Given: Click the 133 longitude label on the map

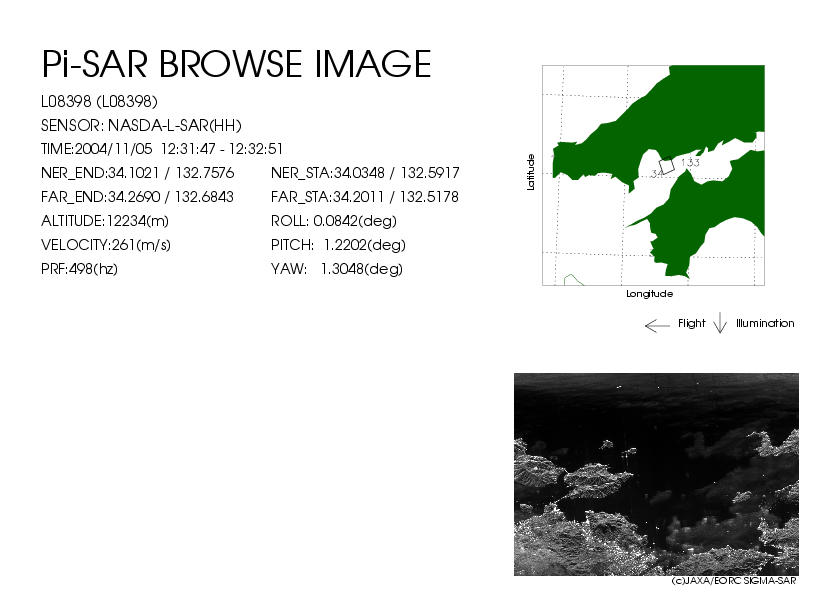Looking at the screenshot, I should [690, 163].
